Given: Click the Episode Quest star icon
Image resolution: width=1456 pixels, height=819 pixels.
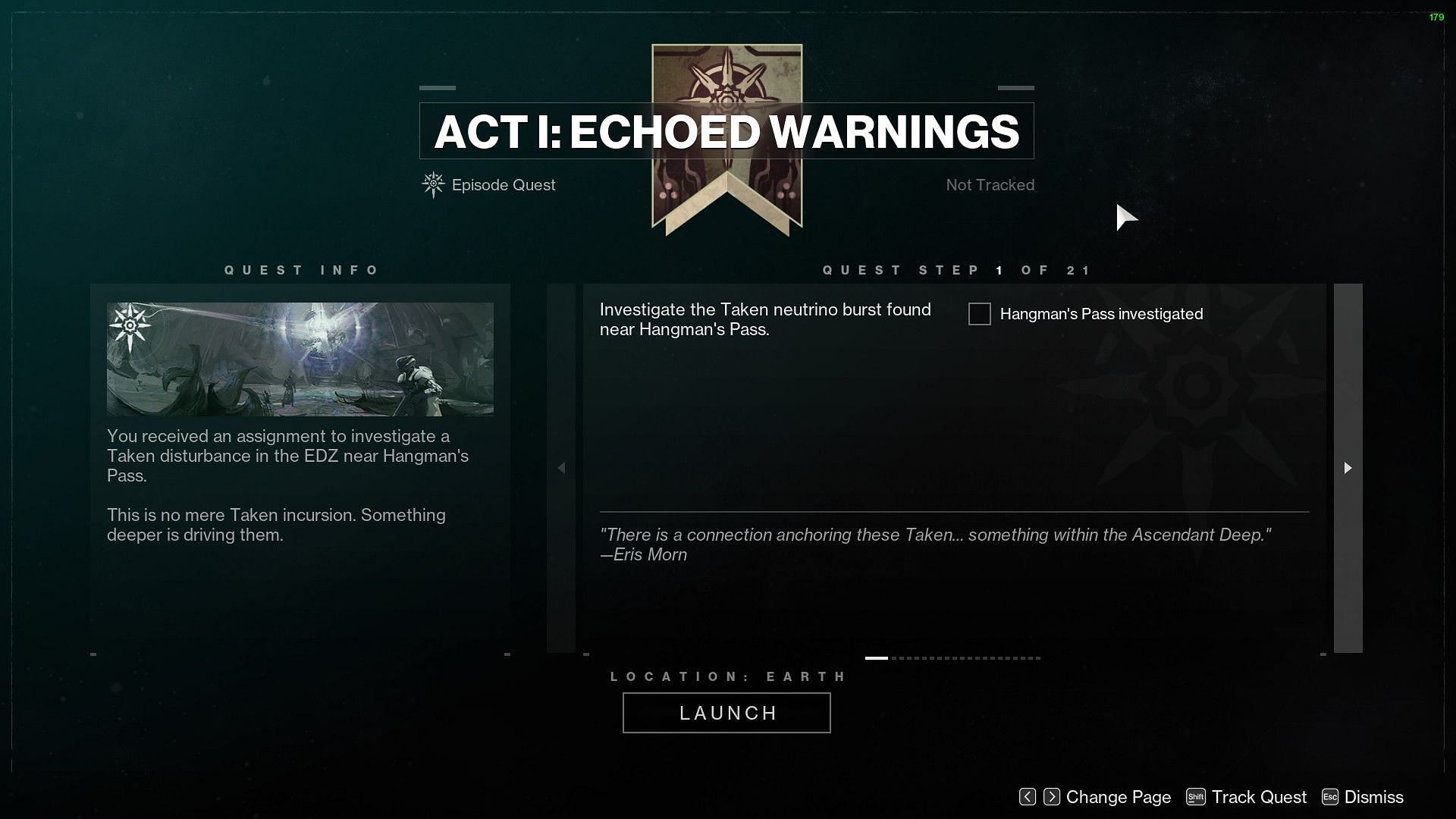Looking at the screenshot, I should click(x=432, y=184).
